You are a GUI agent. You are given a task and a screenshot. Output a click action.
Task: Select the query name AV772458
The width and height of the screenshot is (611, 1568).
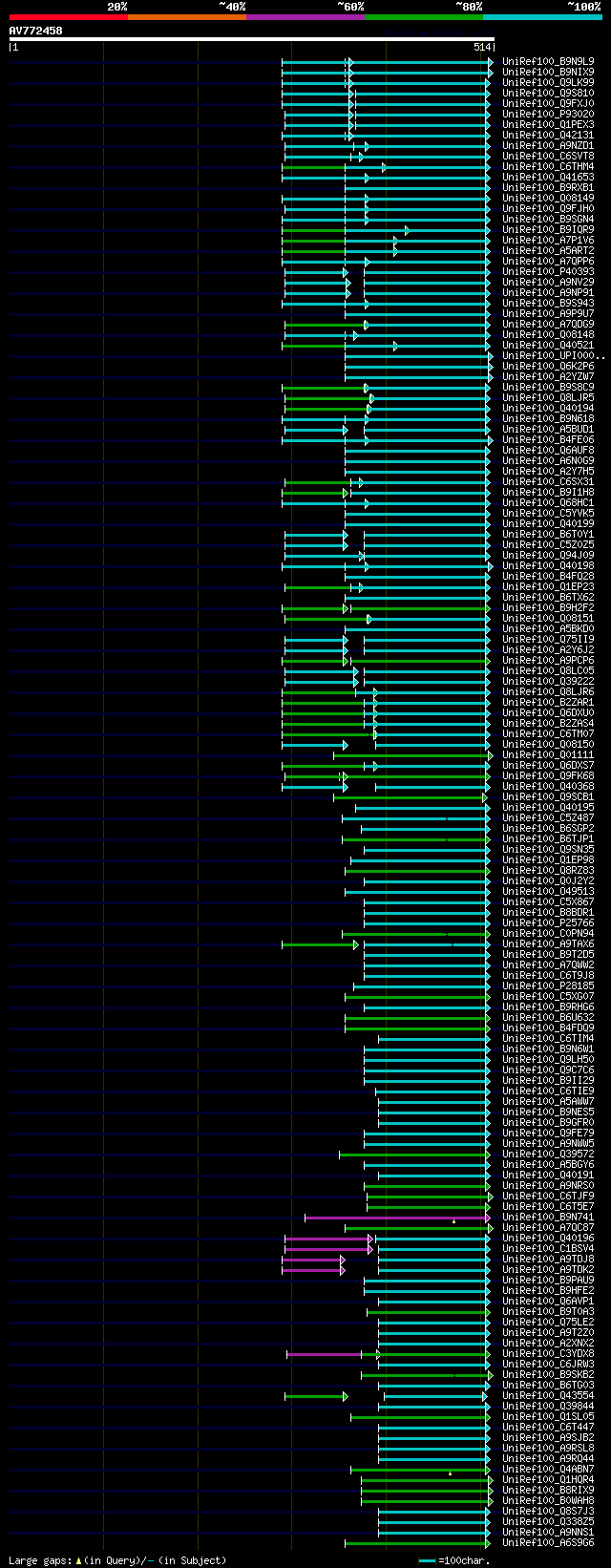[x=36, y=31]
